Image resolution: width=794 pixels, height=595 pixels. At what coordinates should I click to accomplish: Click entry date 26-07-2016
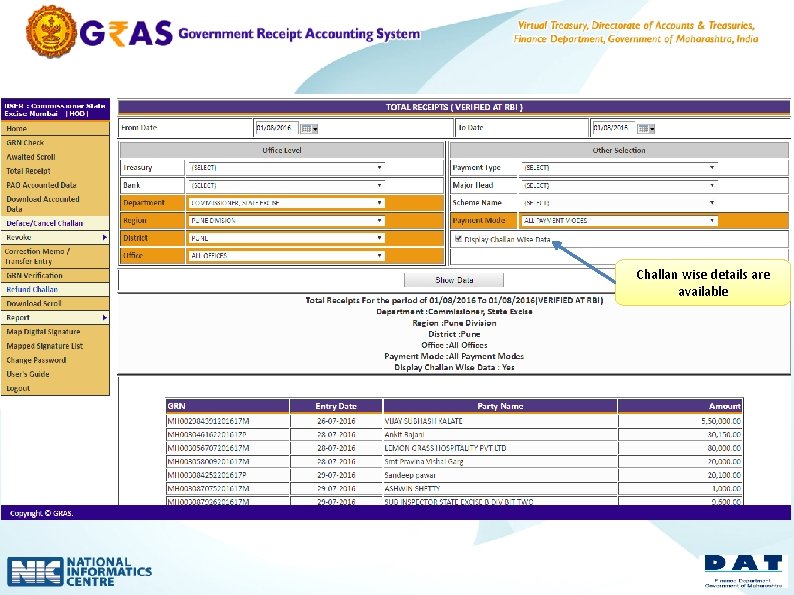coord(336,421)
